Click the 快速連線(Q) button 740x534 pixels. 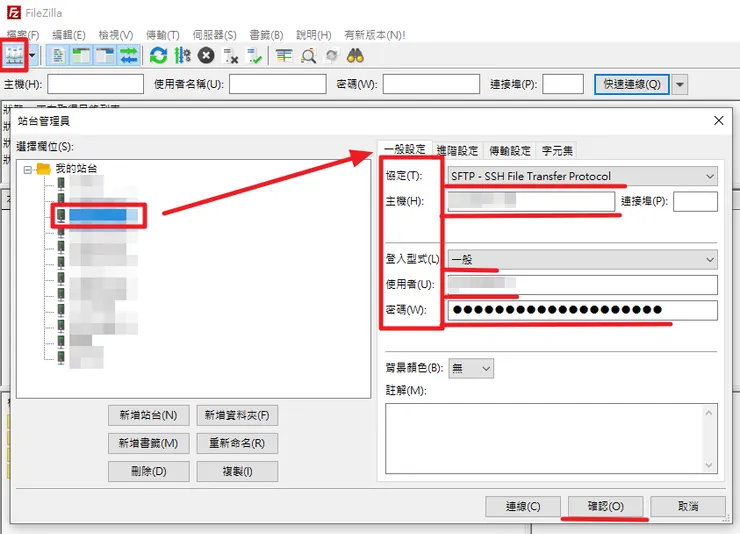pos(631,84)
